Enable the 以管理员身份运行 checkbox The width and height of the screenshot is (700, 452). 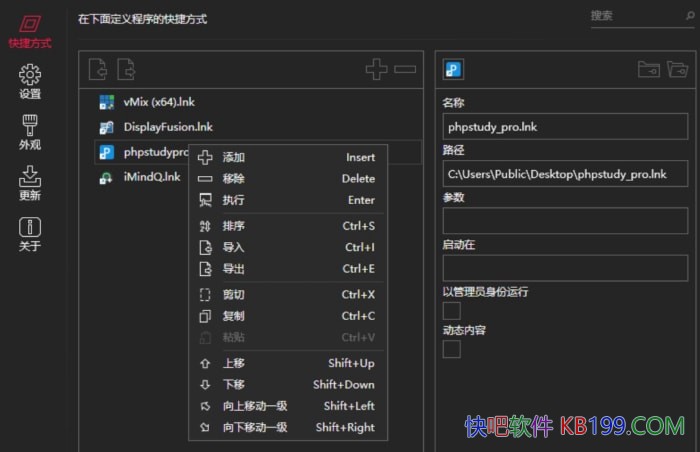452,311
